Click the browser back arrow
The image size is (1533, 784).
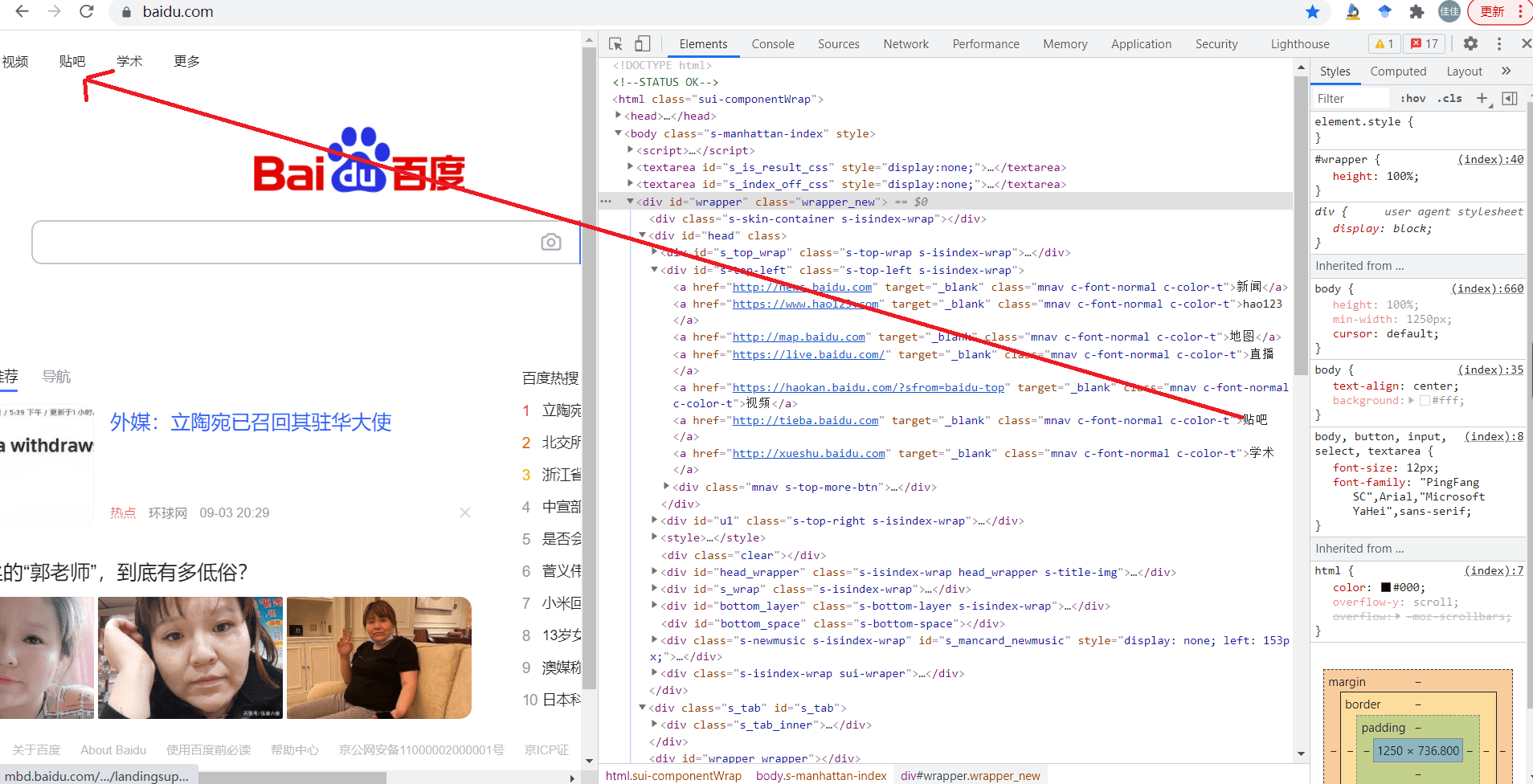22,11
